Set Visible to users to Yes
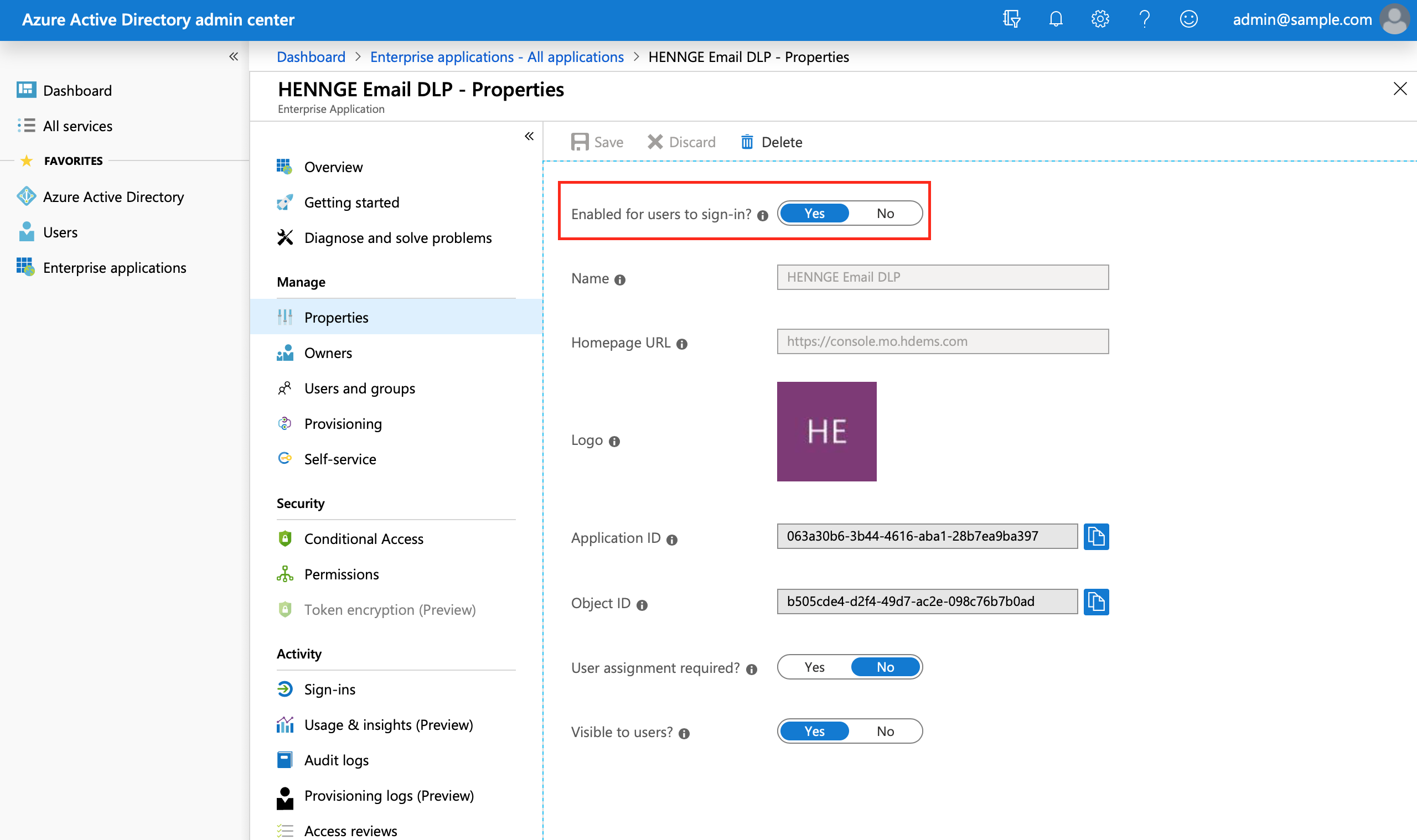 click(814, 731)
